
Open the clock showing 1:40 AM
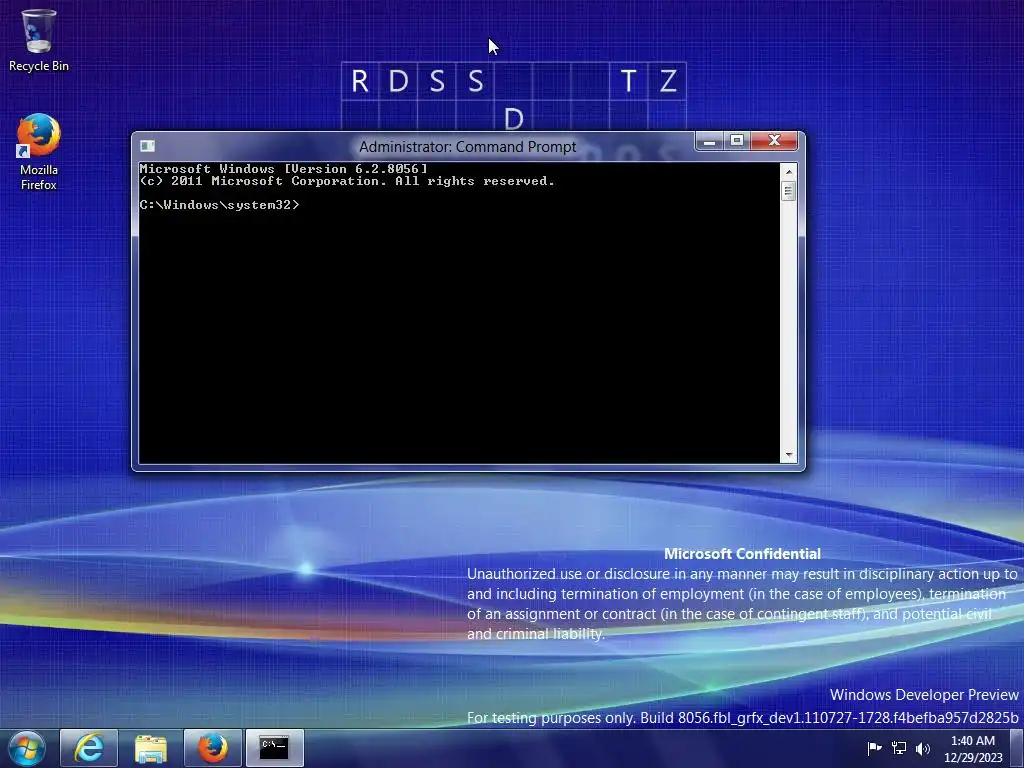click(972, 749)
